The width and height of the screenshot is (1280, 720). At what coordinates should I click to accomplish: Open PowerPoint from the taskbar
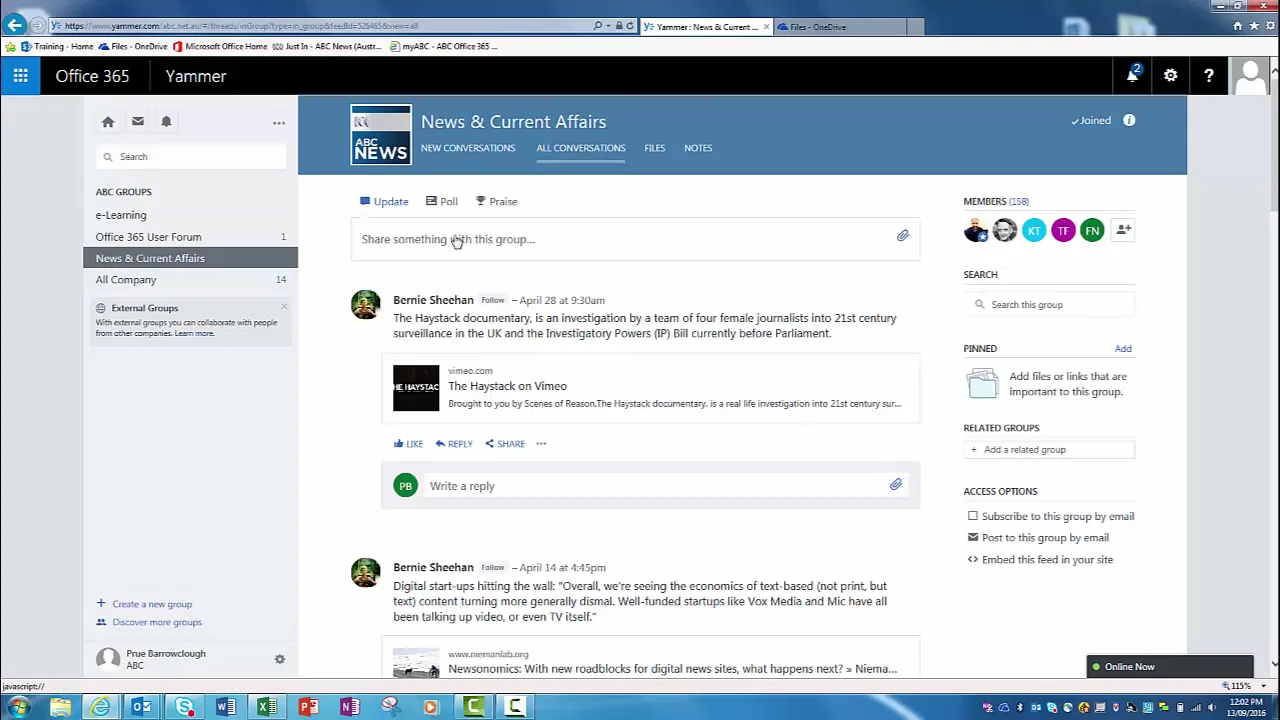point(308,708)
